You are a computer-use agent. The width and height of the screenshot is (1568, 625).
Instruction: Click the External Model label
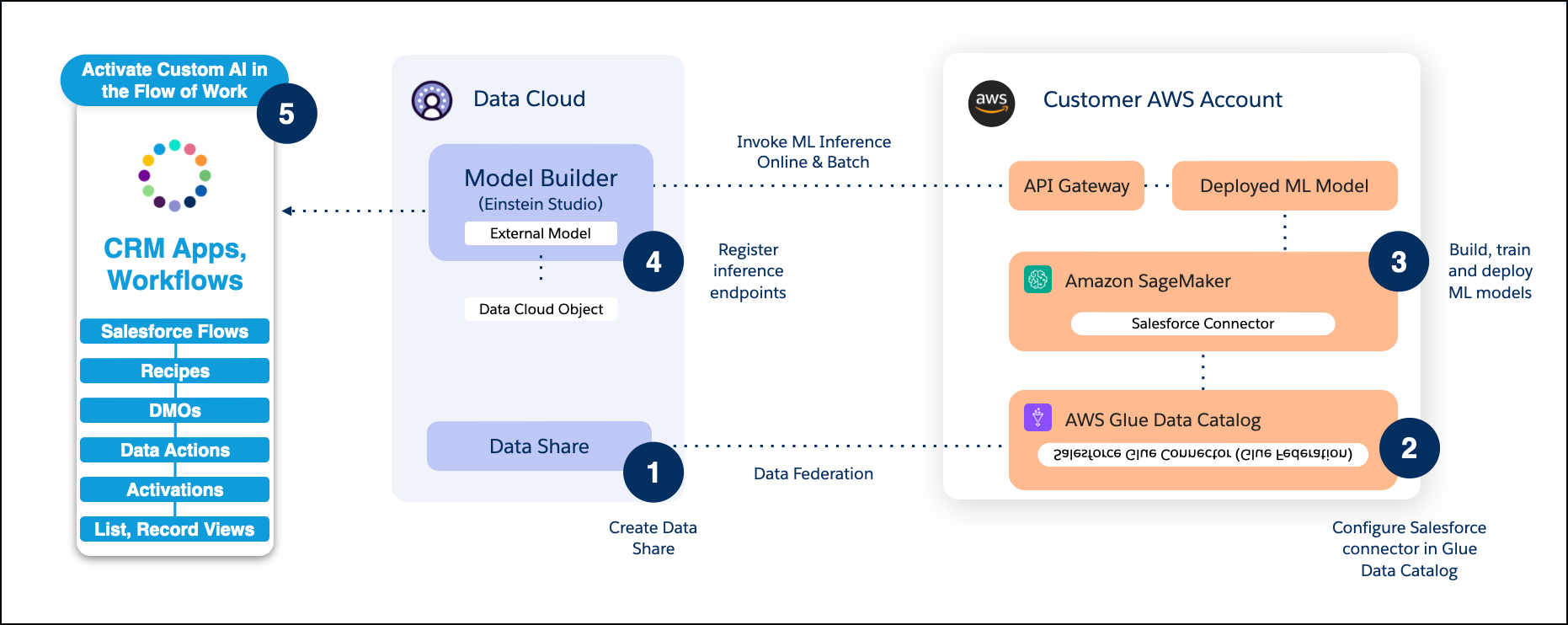click(x=540, y=233)
